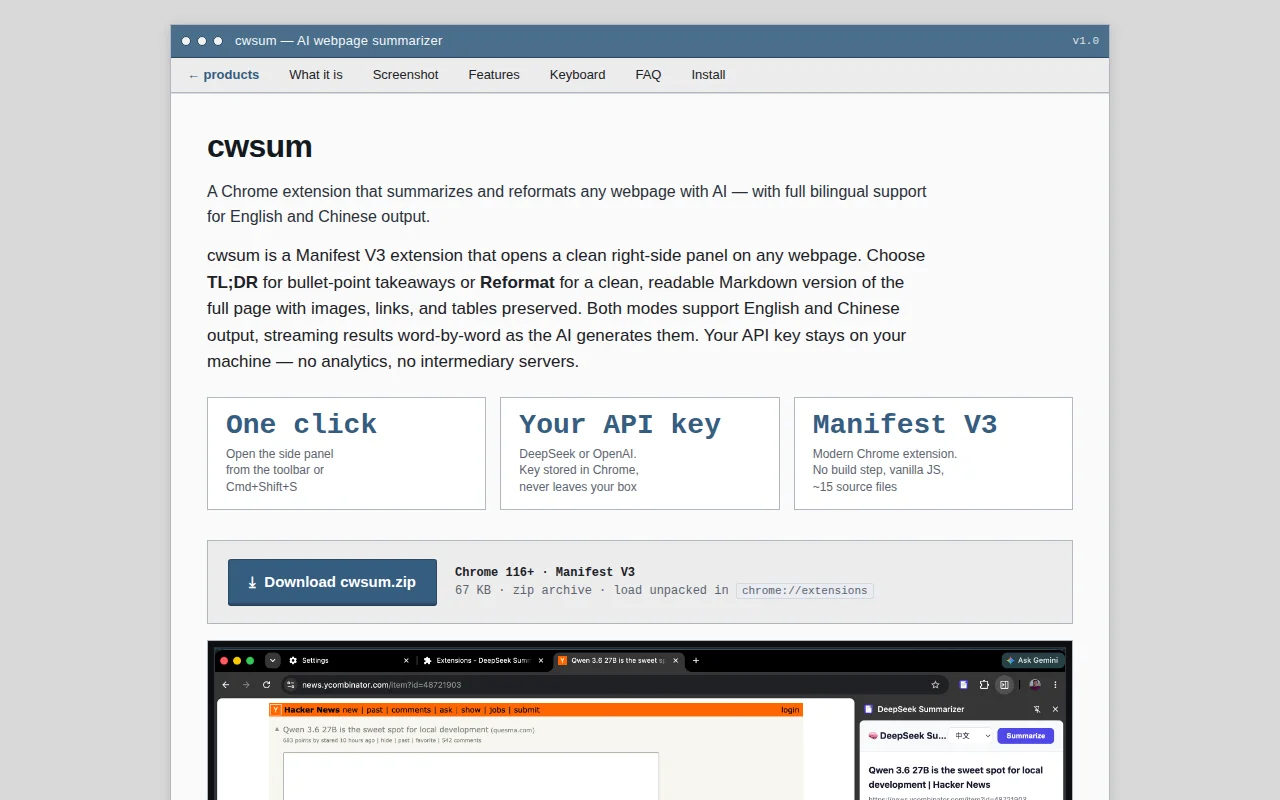Viewport: 1280px width, 800px height.
Task: Click the "Your API key" feature card
Action: tap(639, 454)
